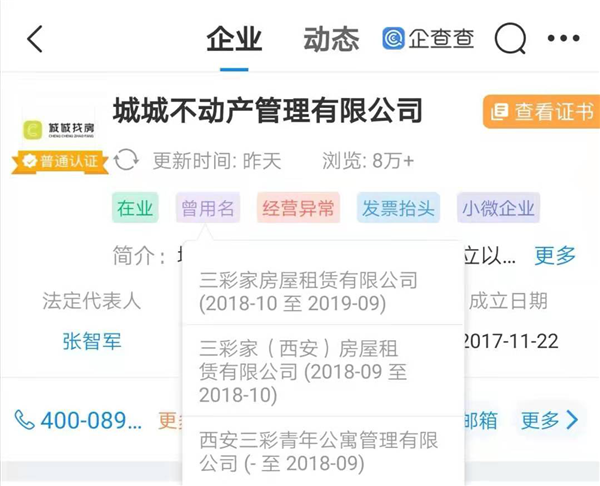Open 更多 contact details with chevron
Viewport: 600px width, 486px height.
pos(550,420)
